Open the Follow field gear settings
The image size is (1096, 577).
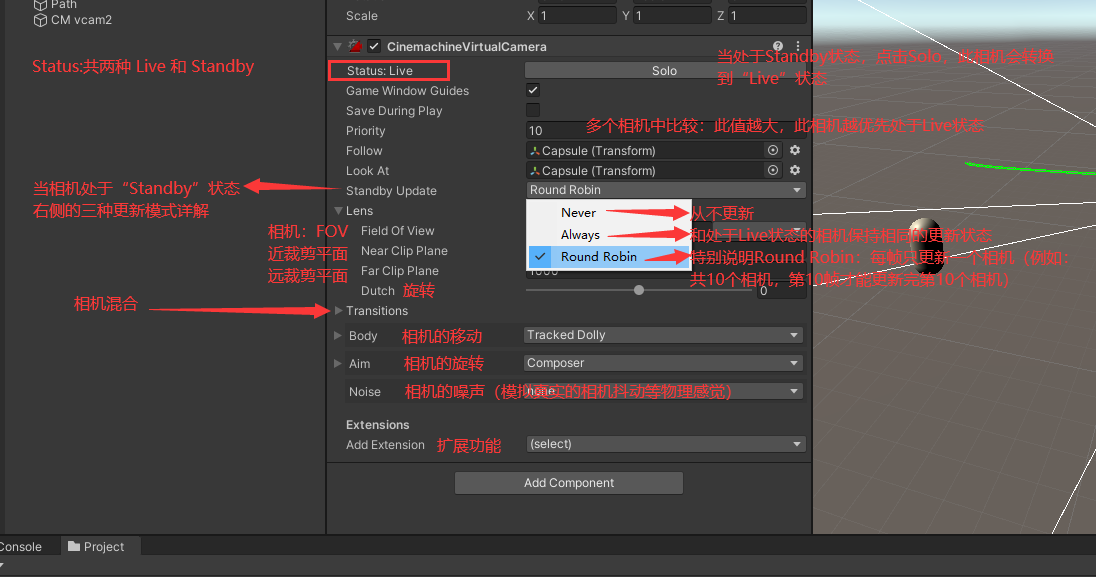795,150
